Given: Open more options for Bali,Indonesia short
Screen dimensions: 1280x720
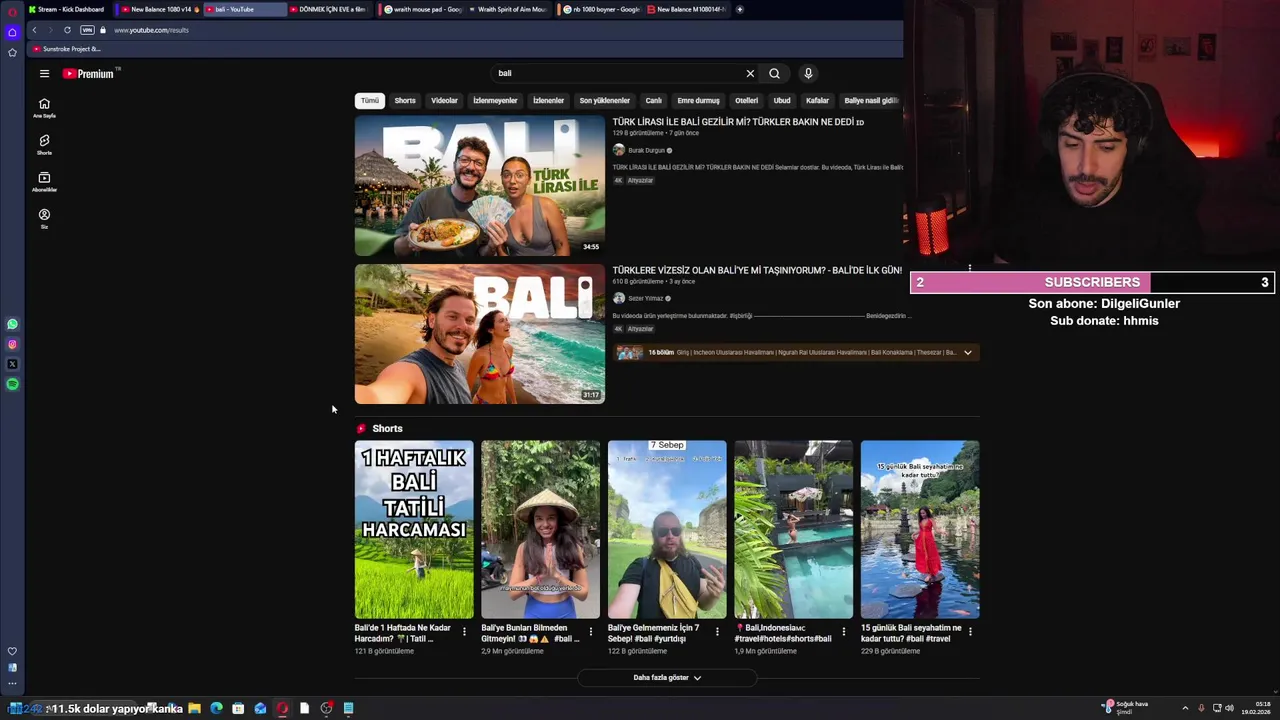Looking at the screenshot, I should point(843,631).
